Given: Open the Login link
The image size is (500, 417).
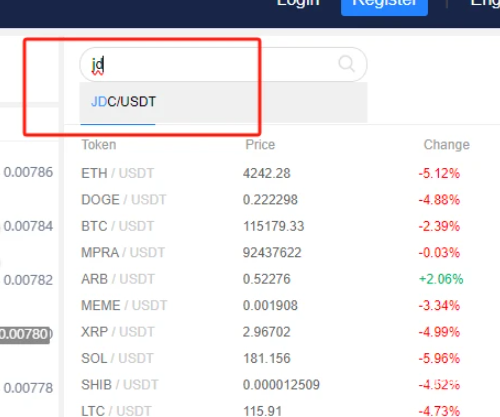Looking at the screenshot, I should 298,3.
